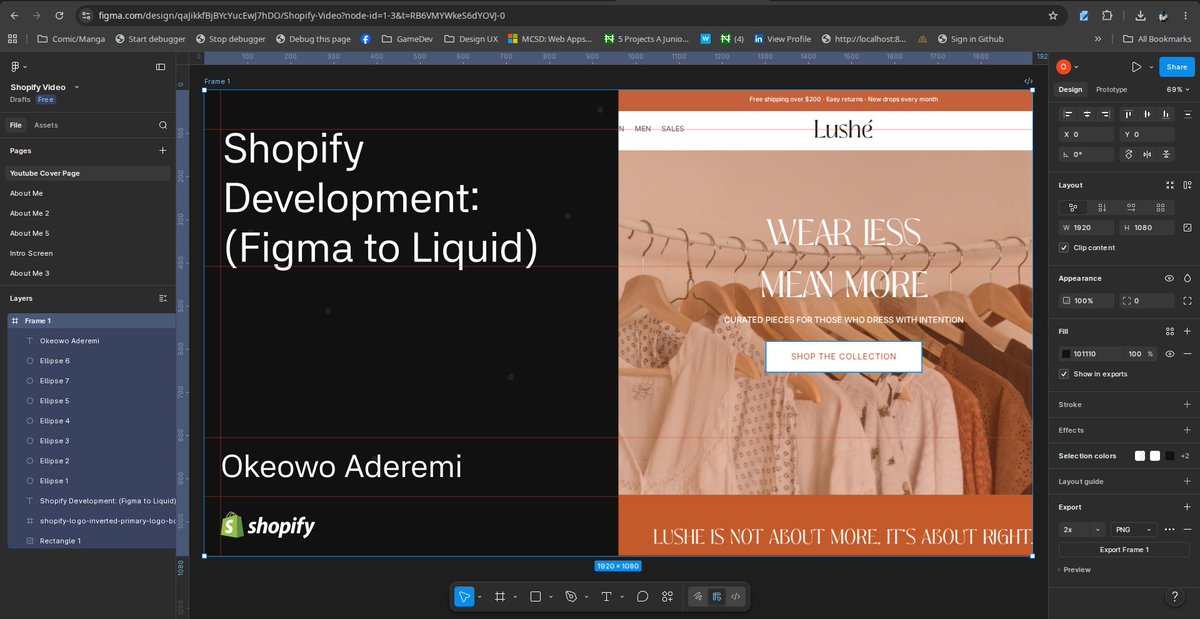Toggle Clip content checkbox

coord(1065,247)
